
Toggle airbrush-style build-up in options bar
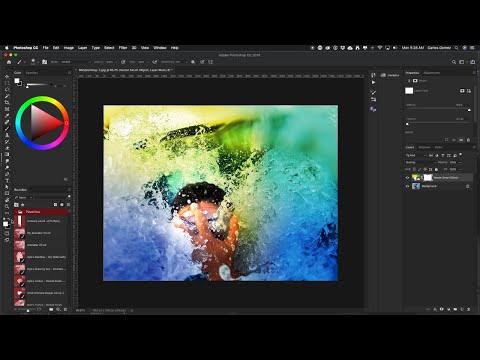(x=155, y=62)
